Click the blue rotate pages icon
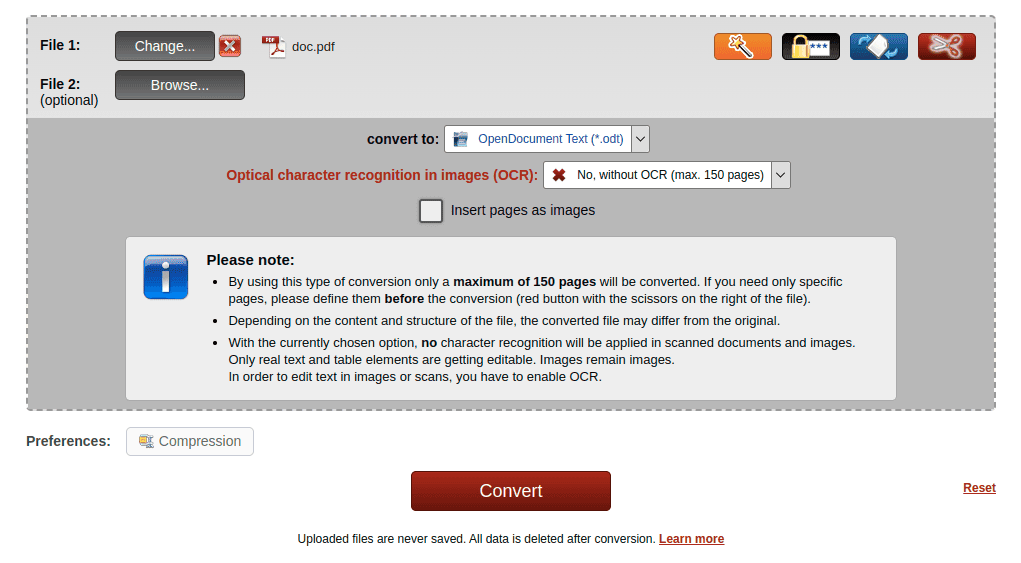 878,46
